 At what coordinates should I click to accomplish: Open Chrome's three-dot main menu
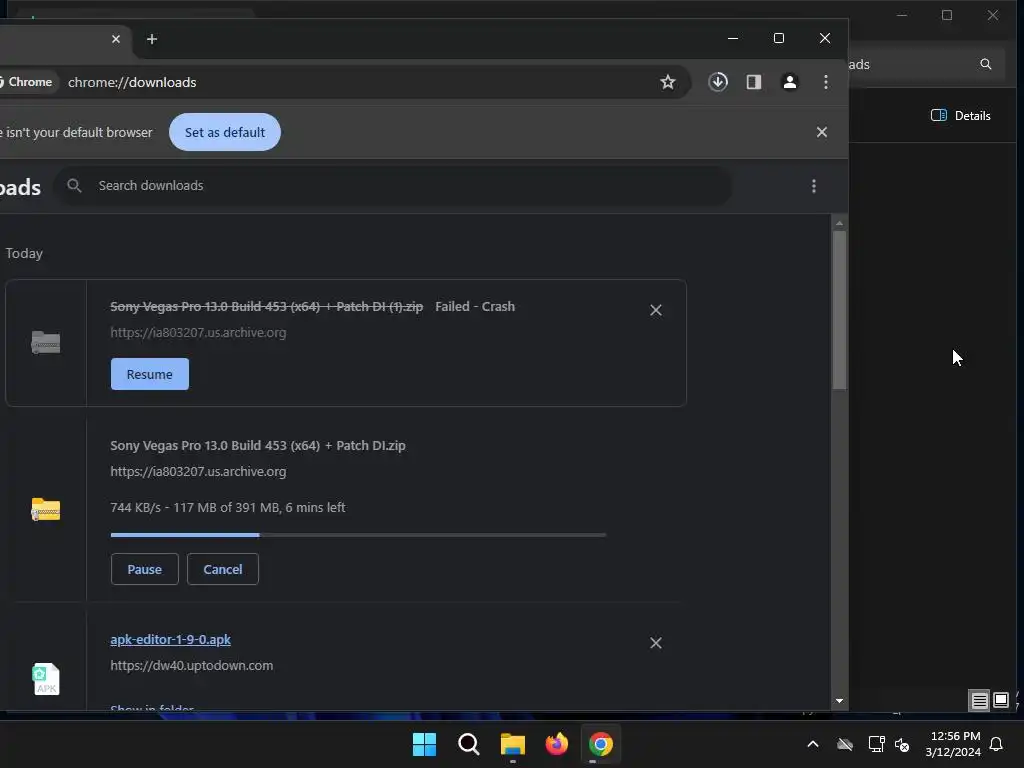(x=826, y=82)
